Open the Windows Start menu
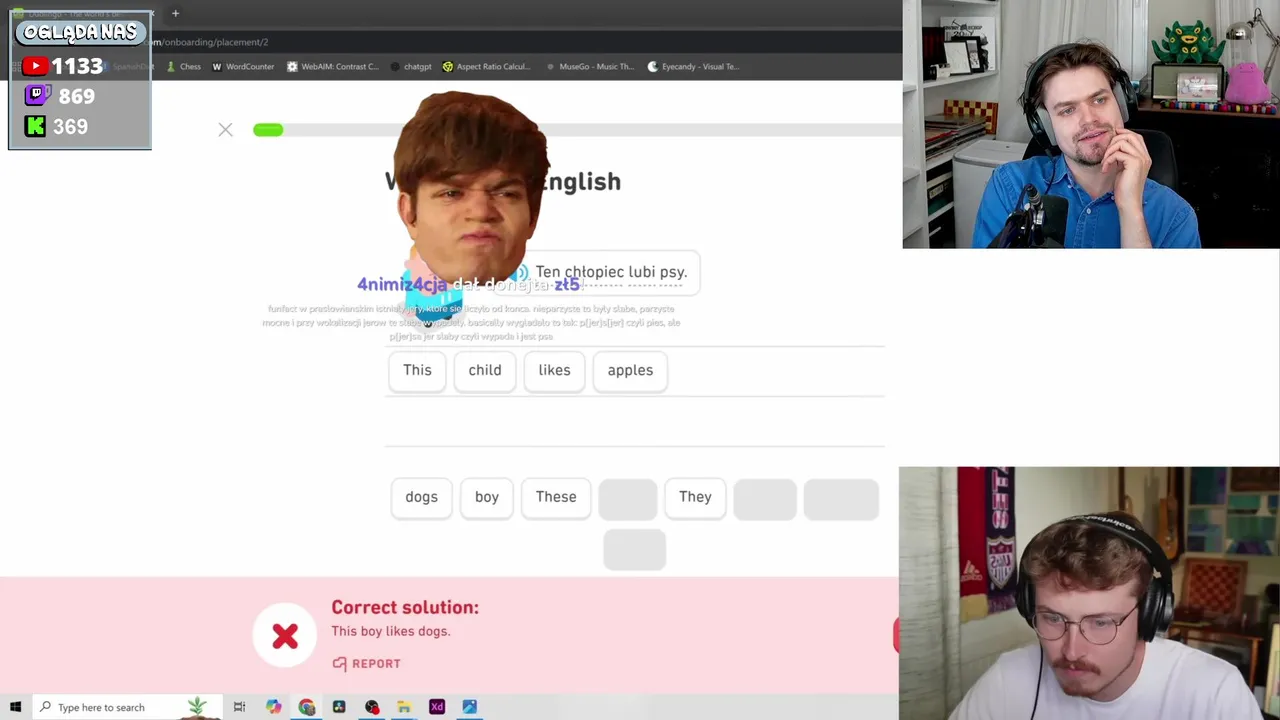 (15, 707)
